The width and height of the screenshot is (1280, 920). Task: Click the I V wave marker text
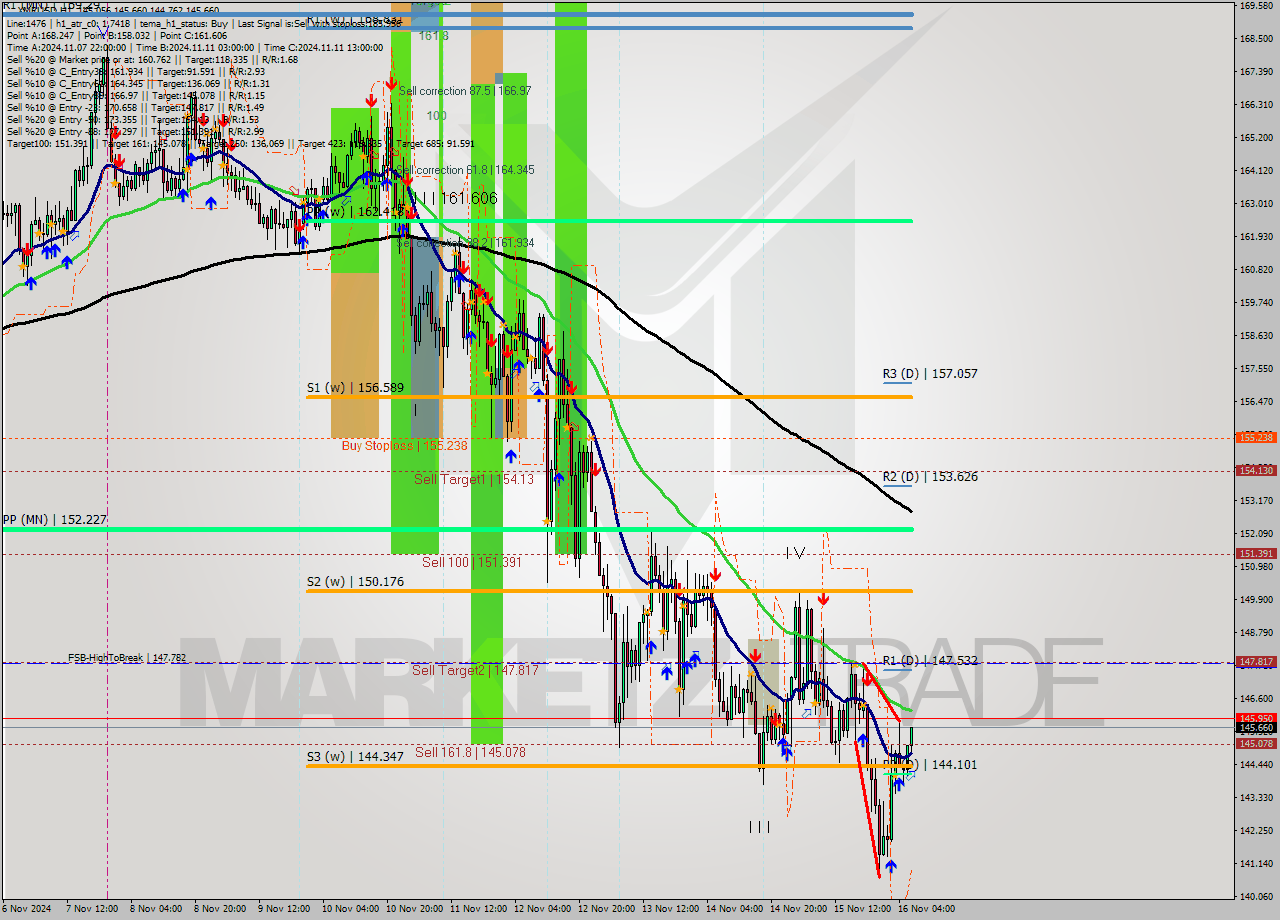coord(795,553)
